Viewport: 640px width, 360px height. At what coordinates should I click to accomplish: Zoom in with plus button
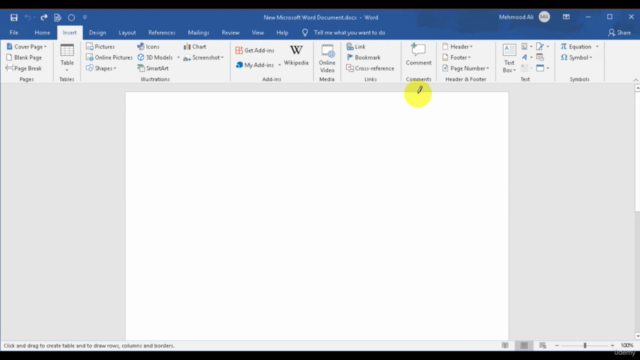(612, 345)
